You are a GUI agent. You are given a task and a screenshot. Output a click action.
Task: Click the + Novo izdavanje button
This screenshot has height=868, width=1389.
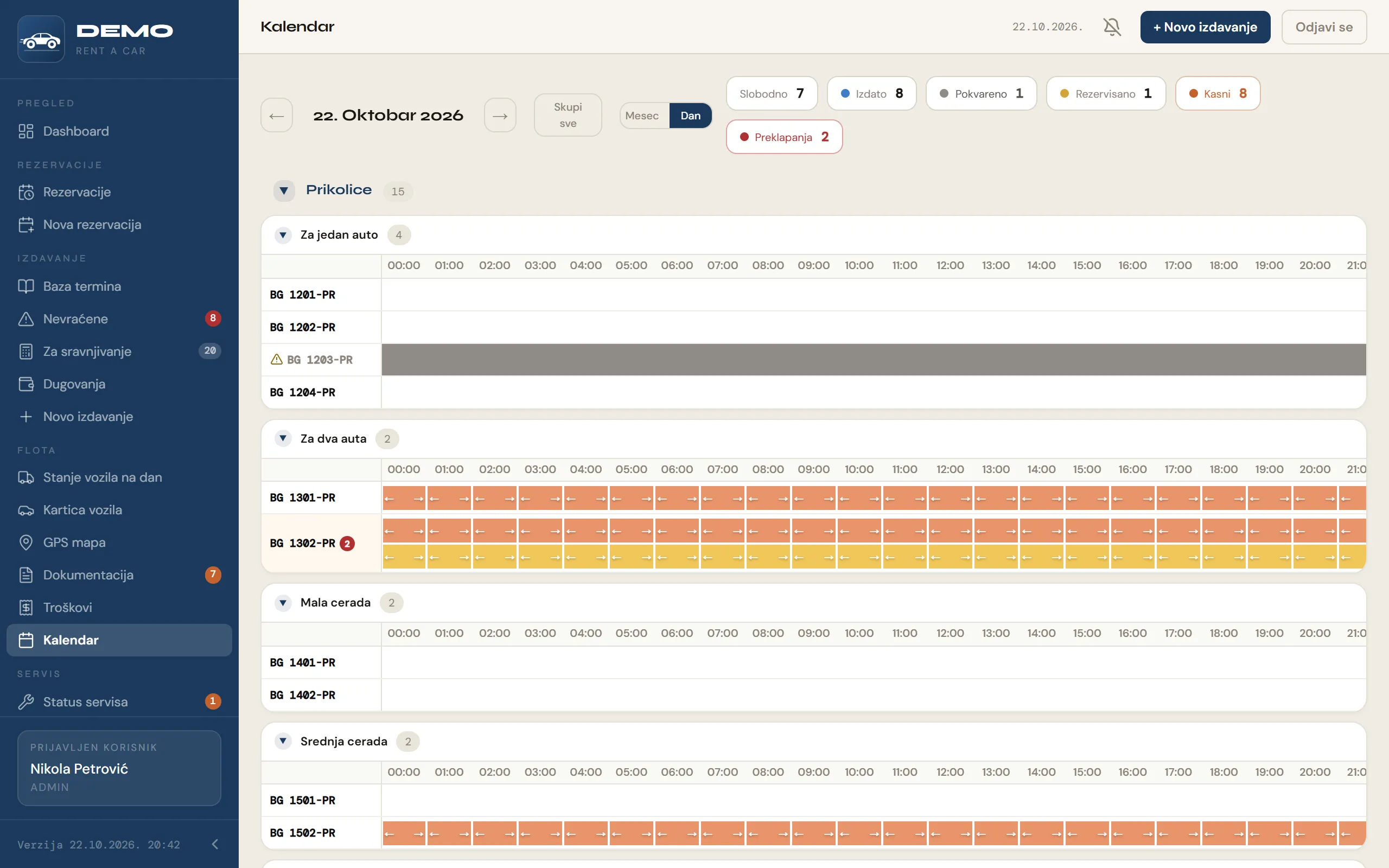[x=1205, y=27]
